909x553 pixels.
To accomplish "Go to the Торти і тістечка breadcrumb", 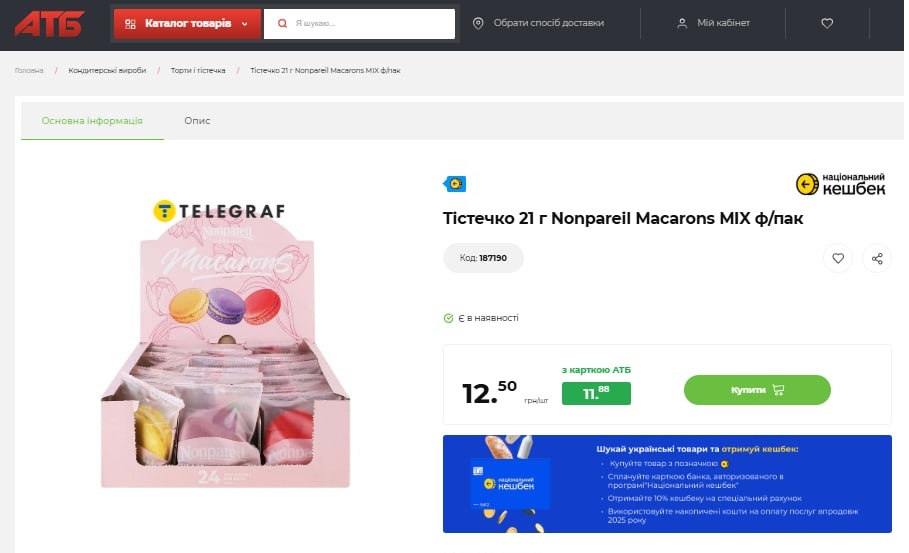I will (198, 70).
